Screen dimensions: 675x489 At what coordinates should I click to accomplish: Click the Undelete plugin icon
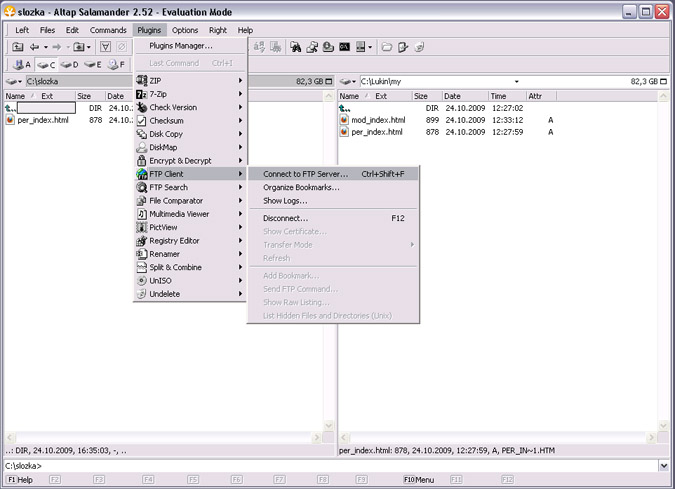(141, 294)
